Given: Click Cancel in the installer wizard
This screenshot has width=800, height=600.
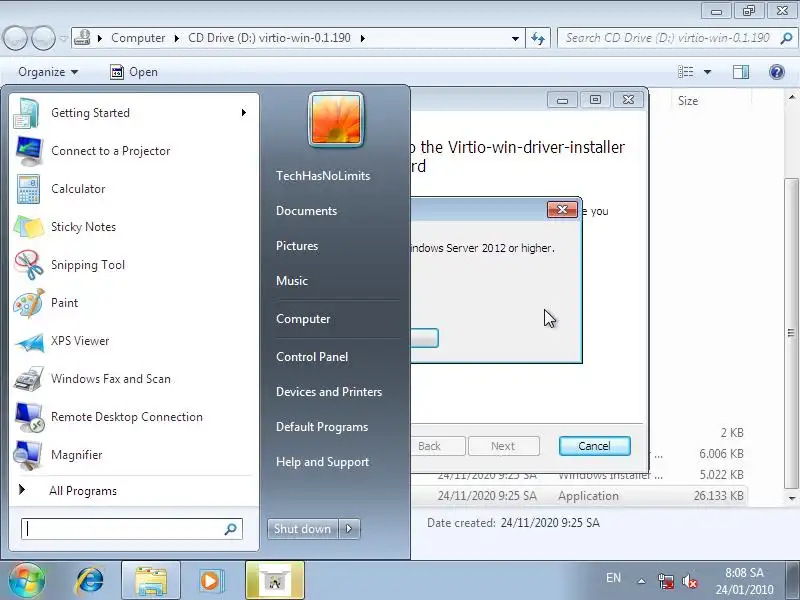Looking at the screenshot, I should tap(594, 446).
